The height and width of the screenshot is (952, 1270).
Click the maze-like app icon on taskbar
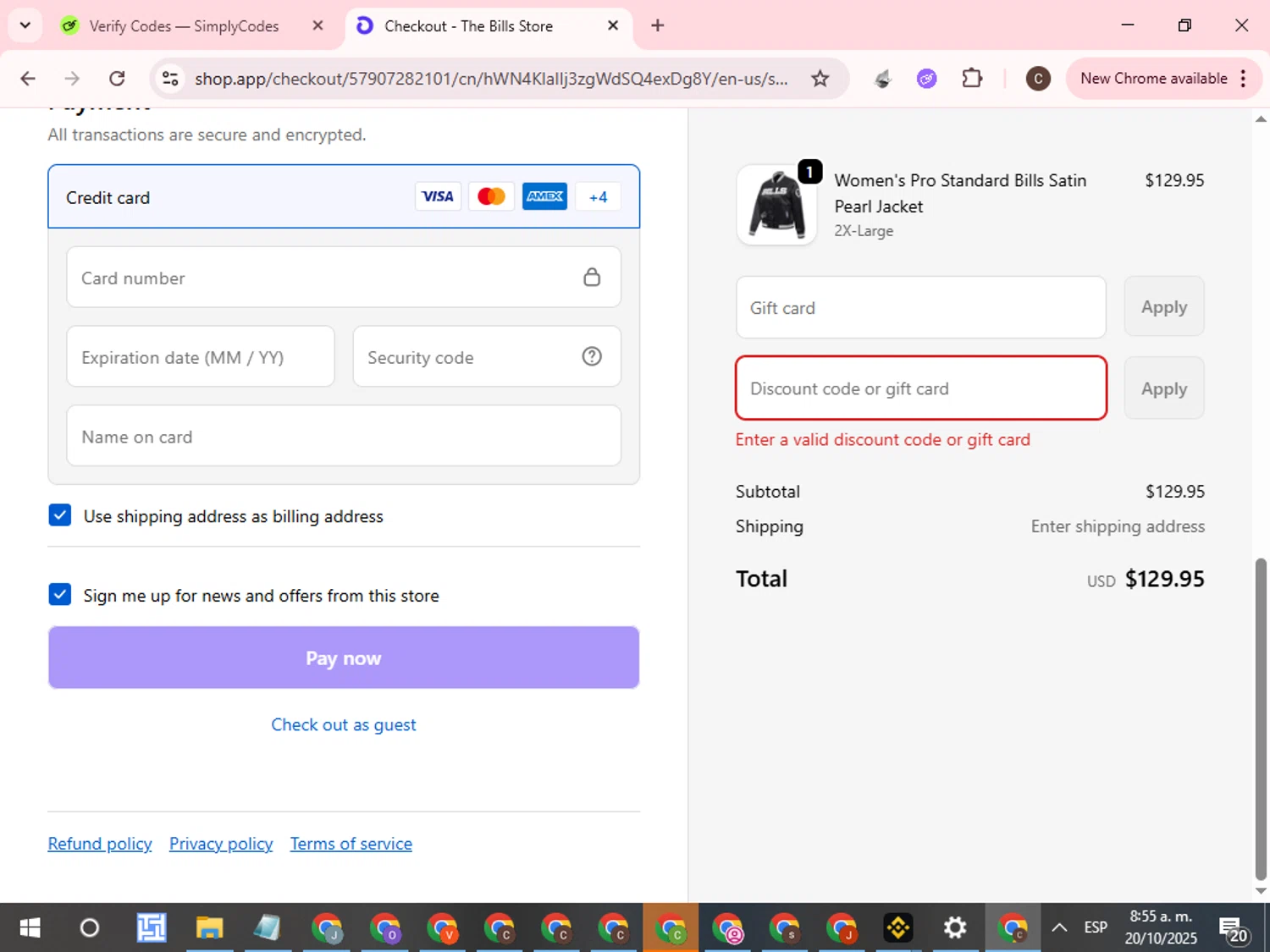coord(152,928)
